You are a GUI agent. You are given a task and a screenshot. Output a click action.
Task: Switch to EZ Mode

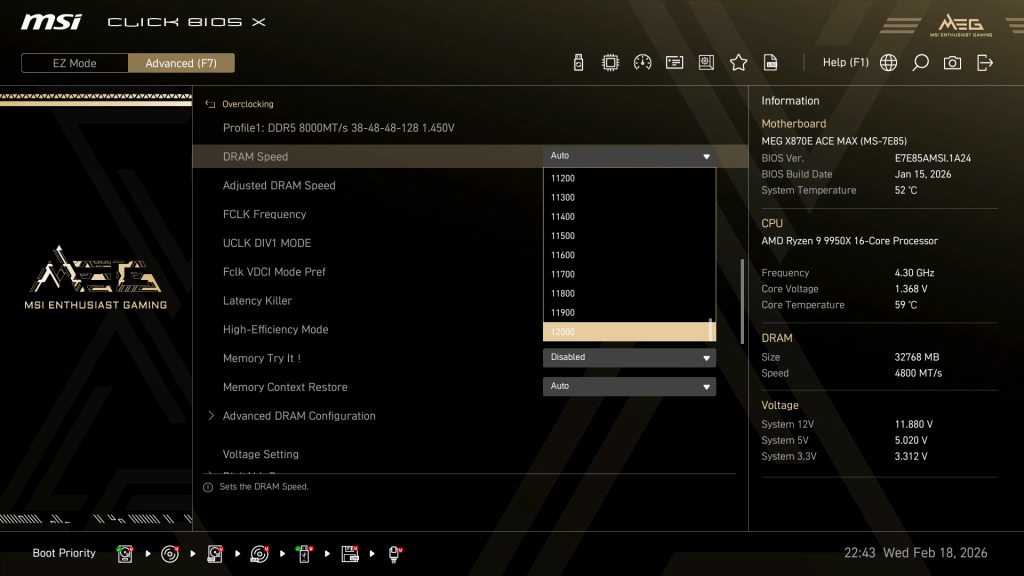coord(74,63)
